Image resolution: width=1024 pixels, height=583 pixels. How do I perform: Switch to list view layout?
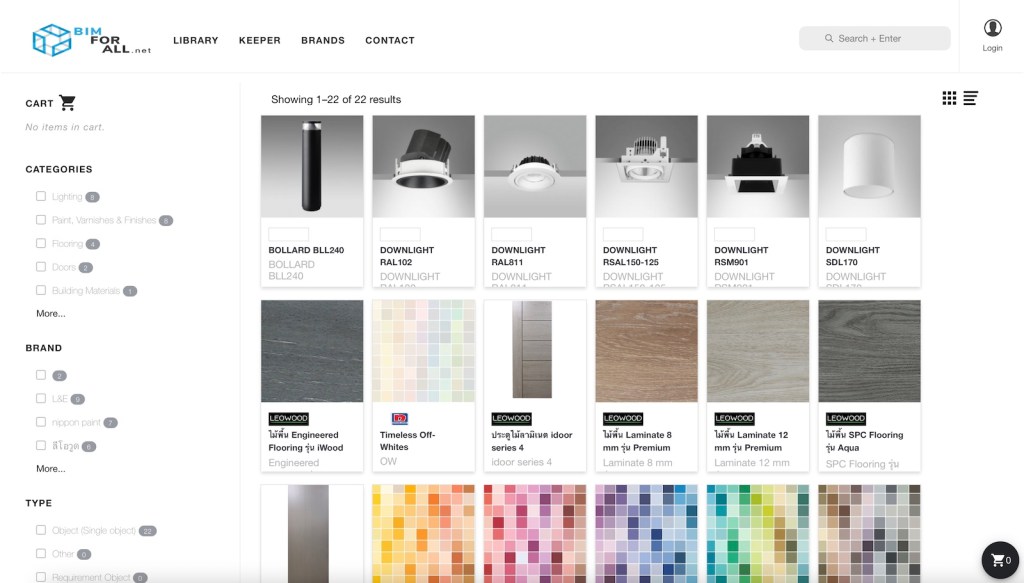970,98
